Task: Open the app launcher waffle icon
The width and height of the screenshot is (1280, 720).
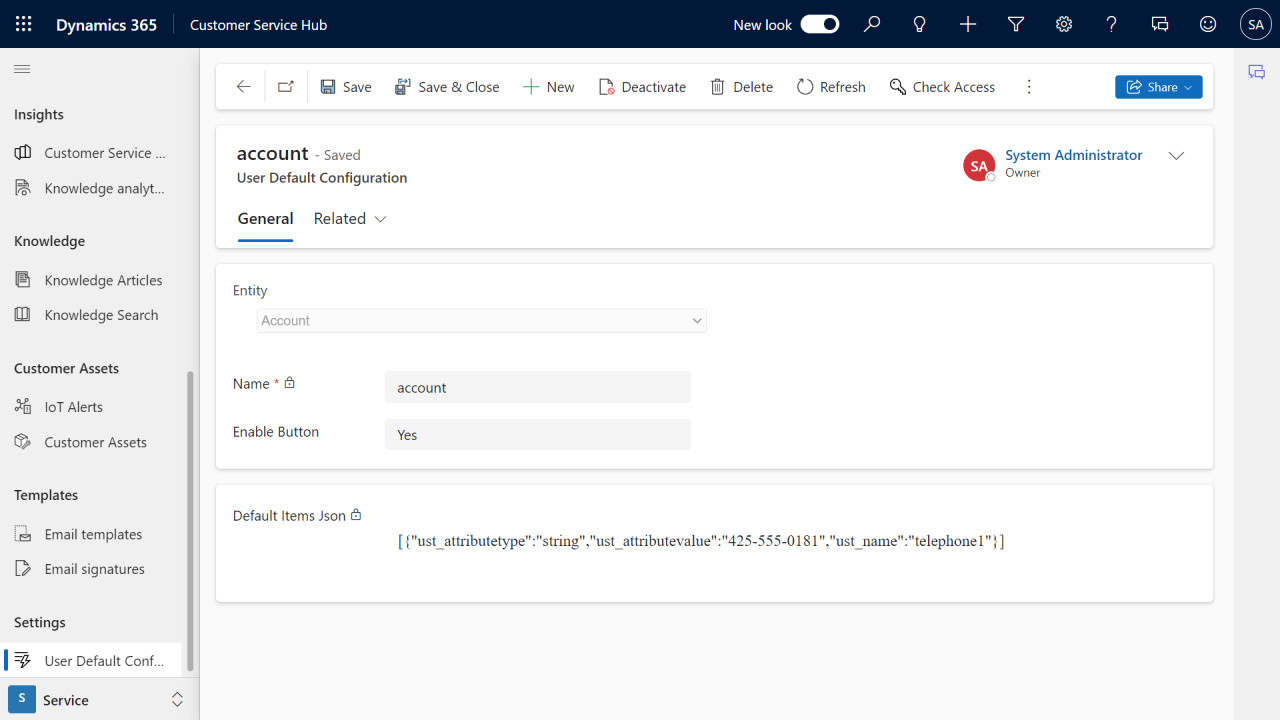Action: click(x=24, y=24)
